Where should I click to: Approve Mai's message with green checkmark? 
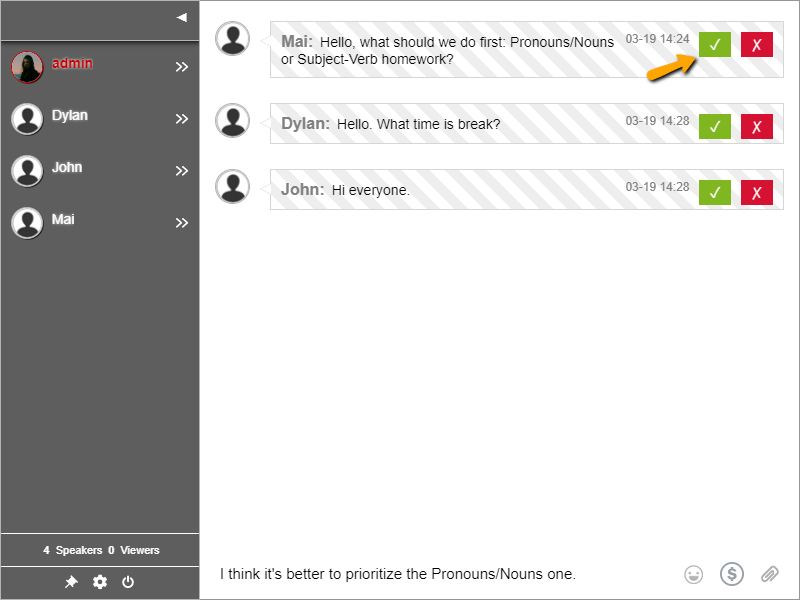click(714, 45)
